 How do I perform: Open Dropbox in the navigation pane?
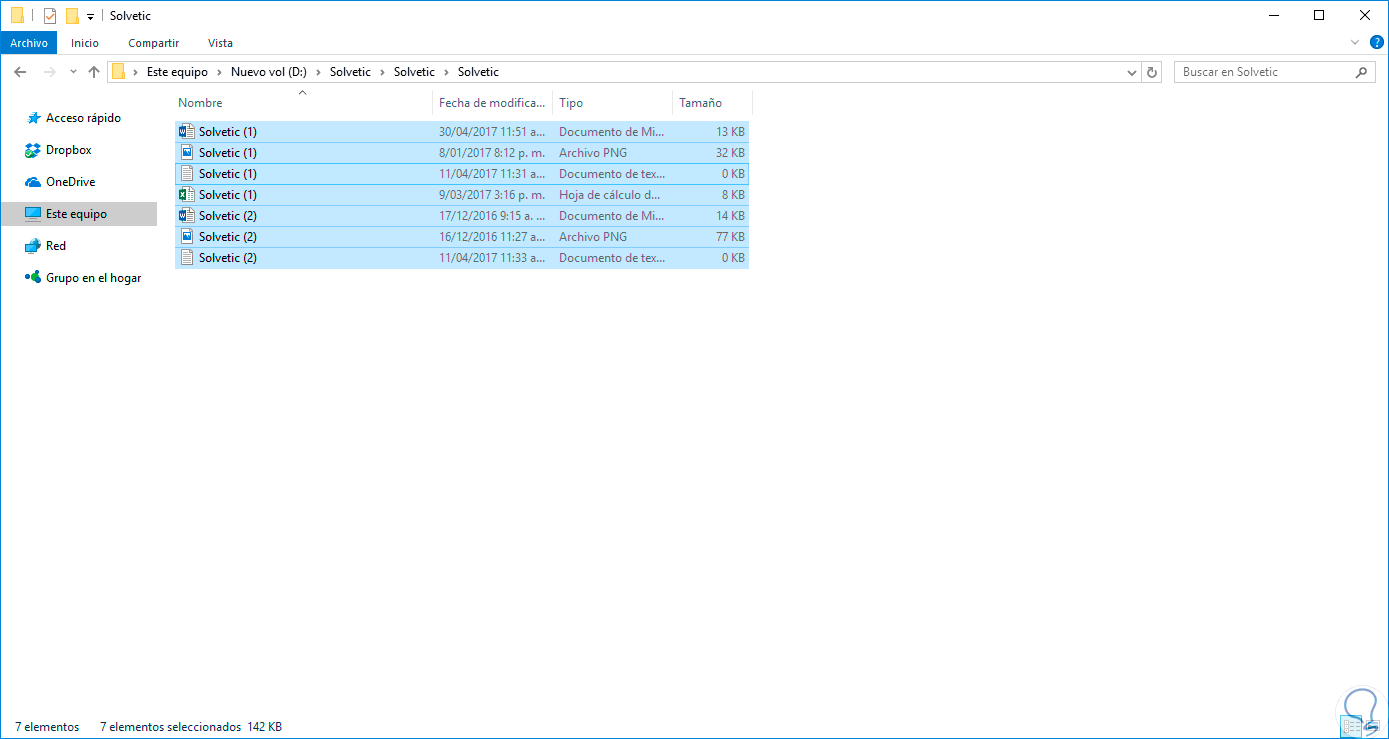(68, 150)
